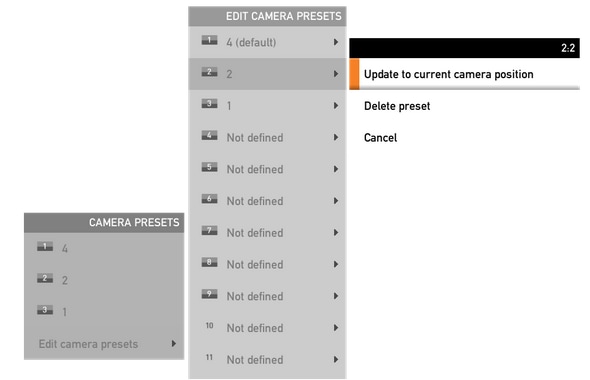Expand the 4 (default) preset submenu arrow
The height and width of the screenshot is (380, 590).
(x=336, y=42)
